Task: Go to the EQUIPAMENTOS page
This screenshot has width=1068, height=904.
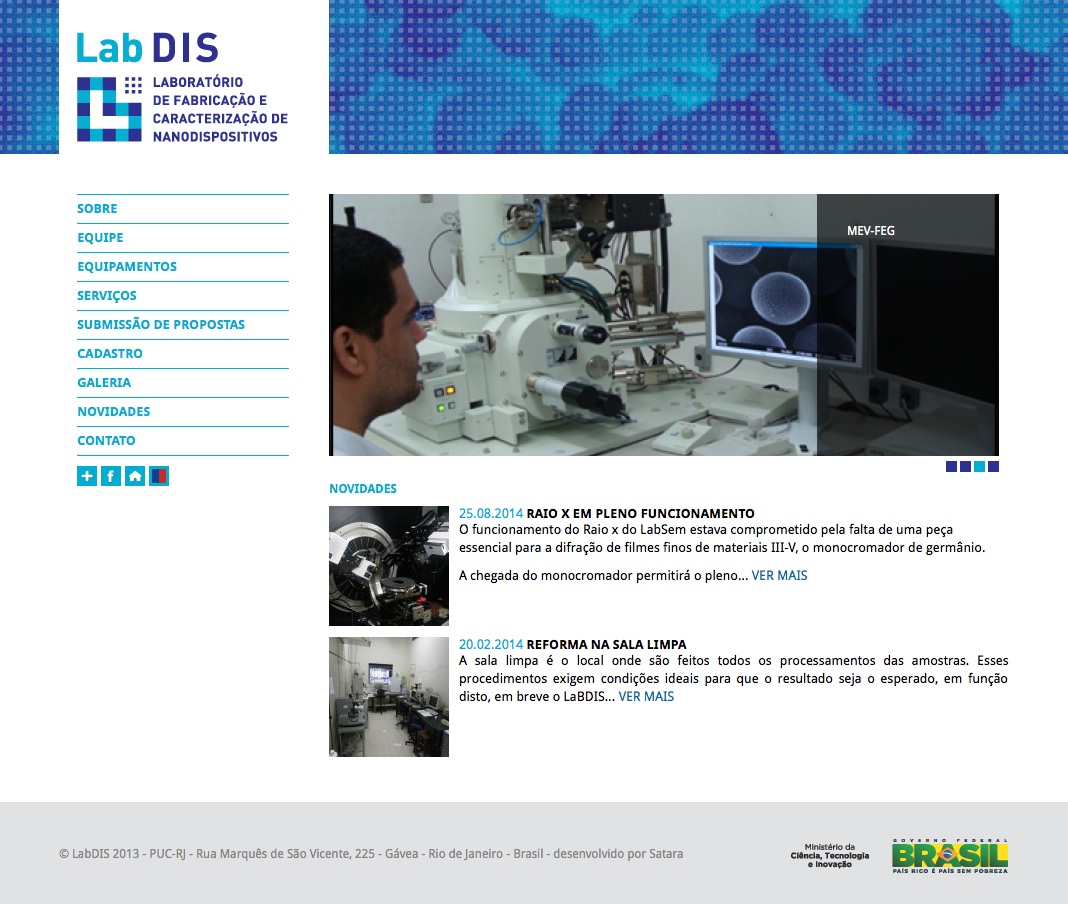Action: click(183, 266)
